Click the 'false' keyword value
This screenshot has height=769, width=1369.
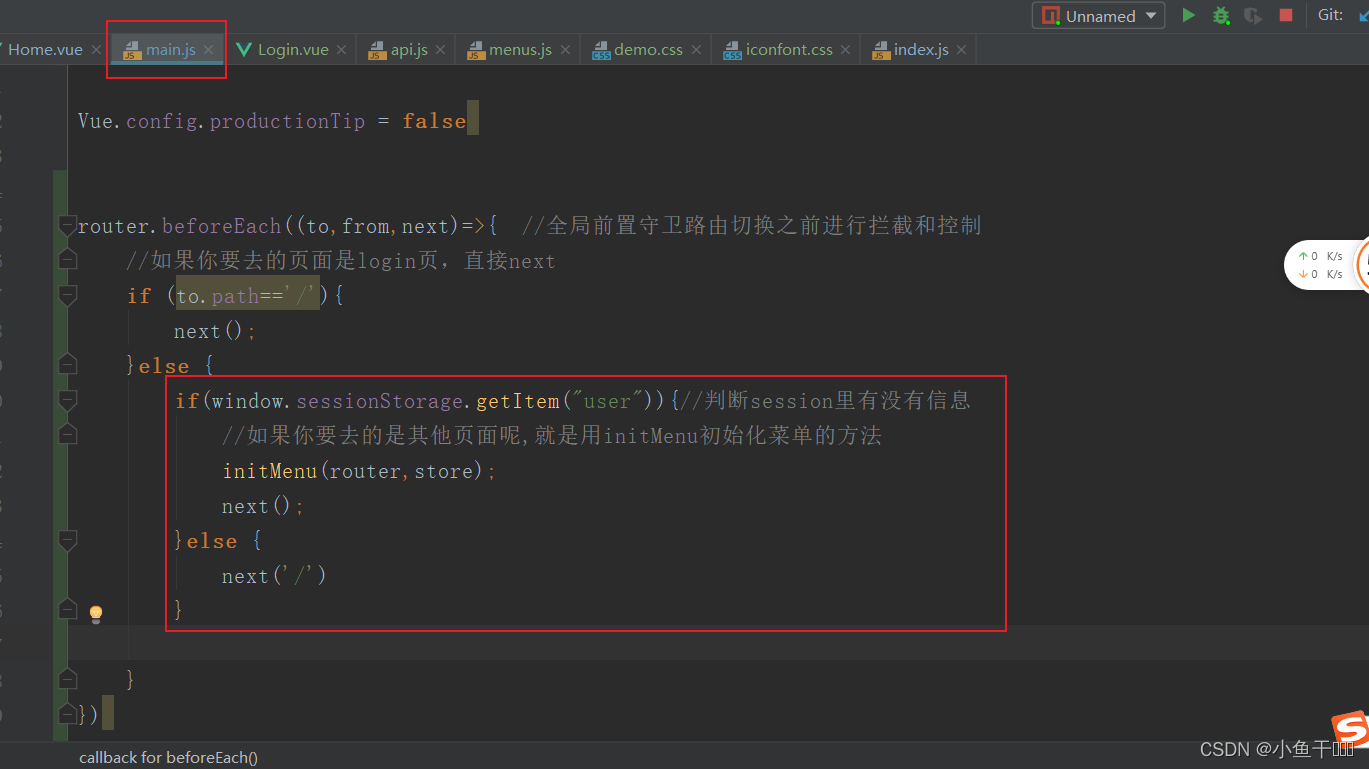pos(434,121)
